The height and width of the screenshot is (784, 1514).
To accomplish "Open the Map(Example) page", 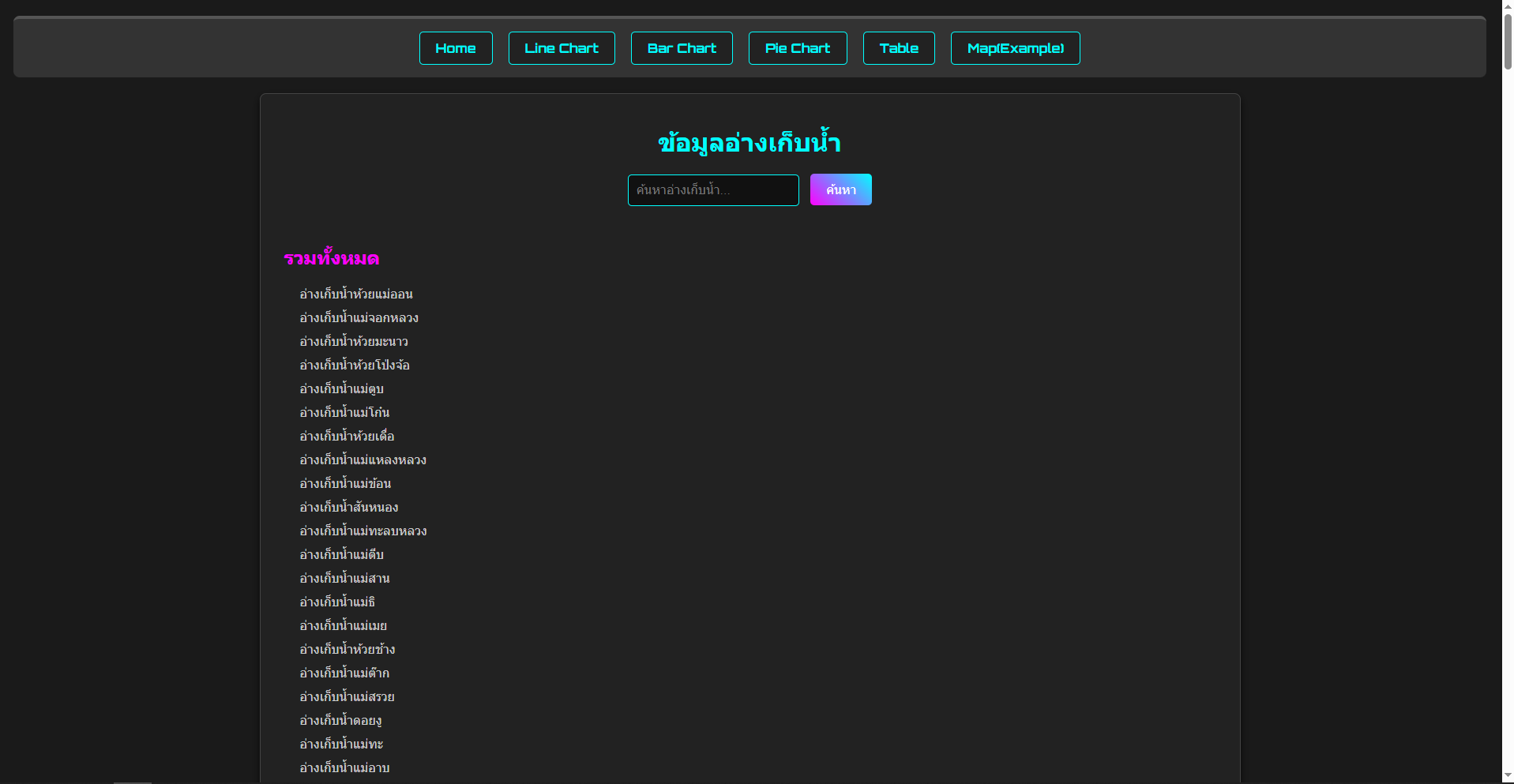I will point(1014,48).
